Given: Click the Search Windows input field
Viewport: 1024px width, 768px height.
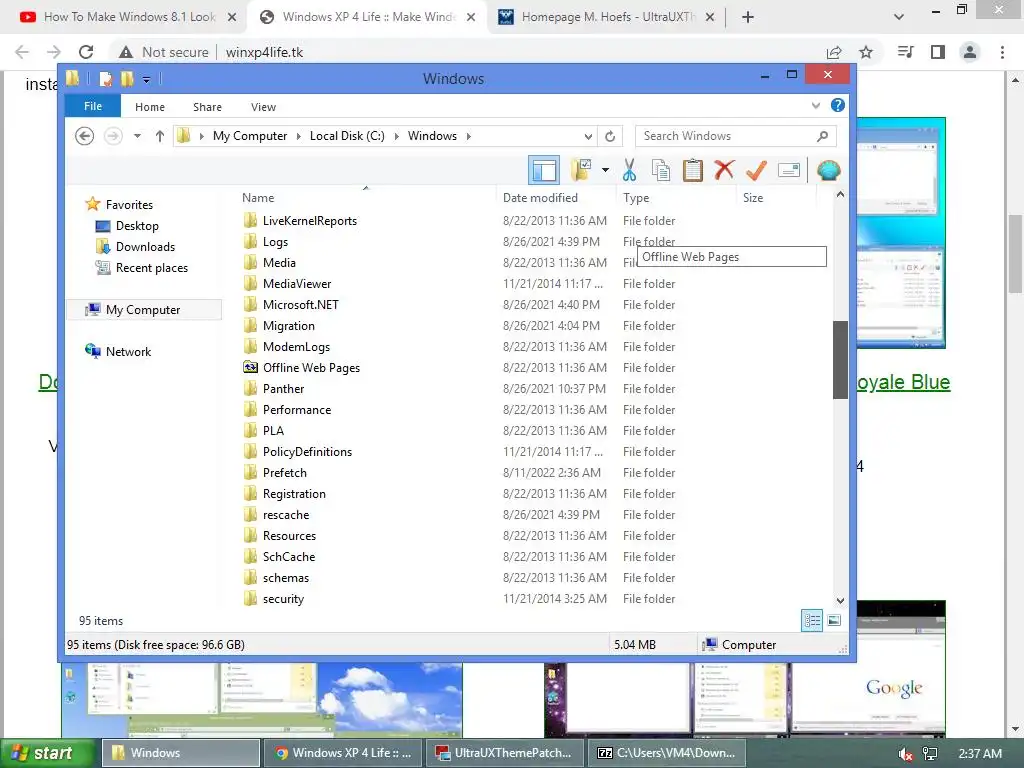Looking at the screenshot, I should [725, 136].
